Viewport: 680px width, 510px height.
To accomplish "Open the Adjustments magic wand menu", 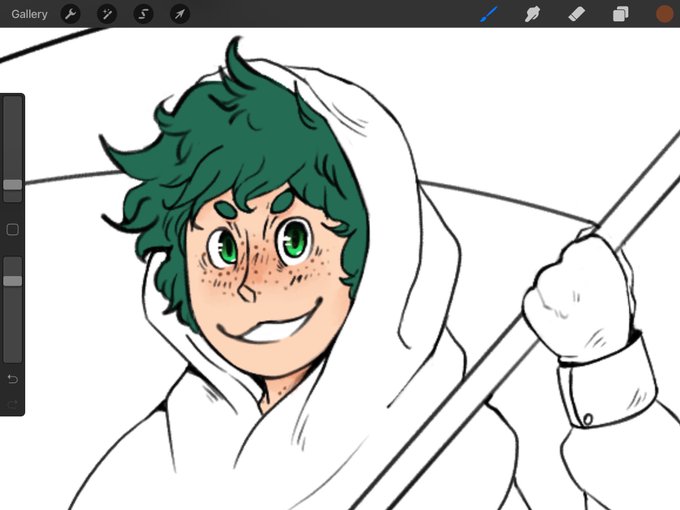I will click(107, 14).
